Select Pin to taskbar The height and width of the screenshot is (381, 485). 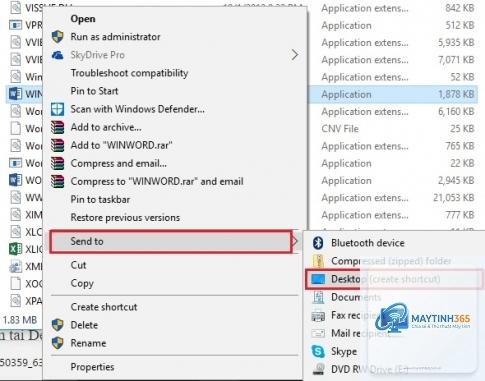point(100,199)
